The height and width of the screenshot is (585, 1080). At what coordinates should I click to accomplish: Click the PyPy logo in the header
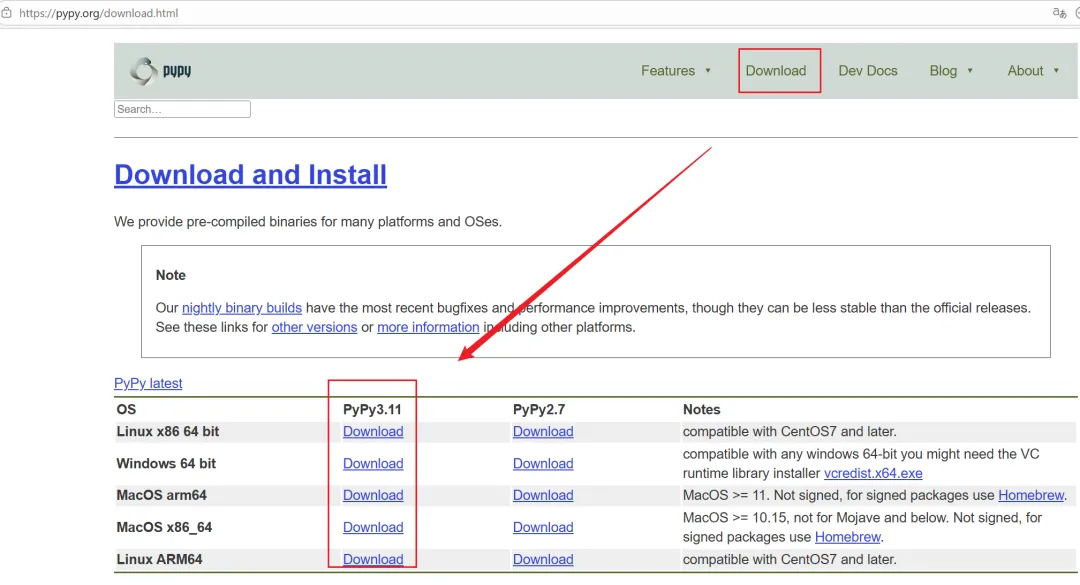coord(160,71)
